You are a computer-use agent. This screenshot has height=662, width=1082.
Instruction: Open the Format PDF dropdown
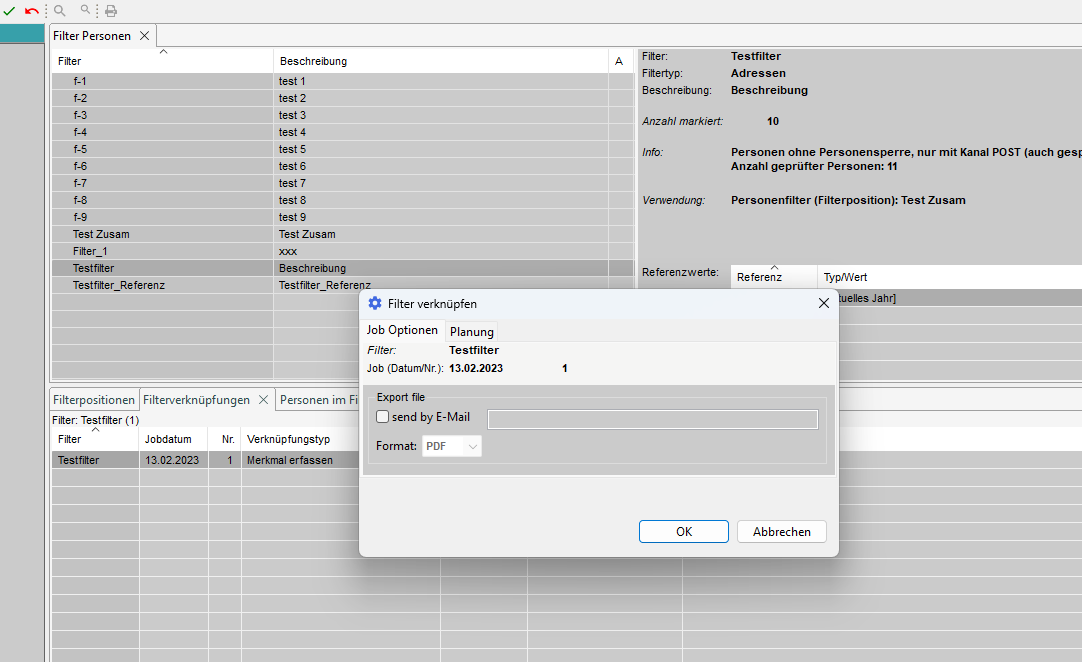452,446
